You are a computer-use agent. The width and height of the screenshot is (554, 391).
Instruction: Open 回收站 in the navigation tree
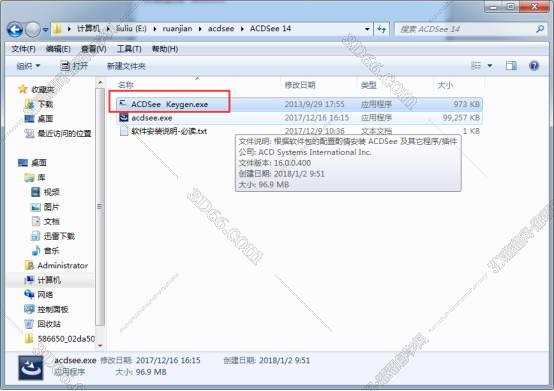coord(49,324)
